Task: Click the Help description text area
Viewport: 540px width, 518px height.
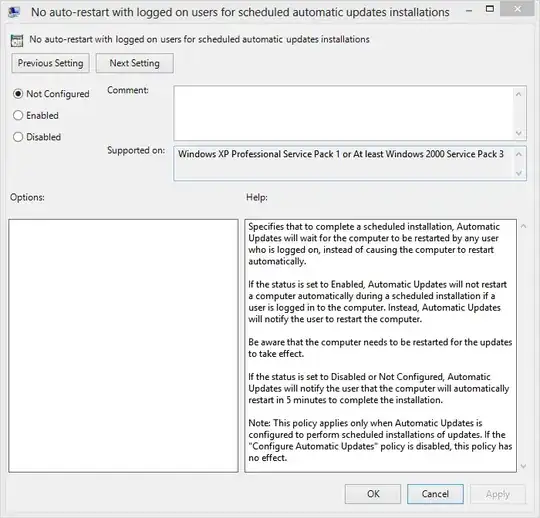Action: [x=380, y=346]
